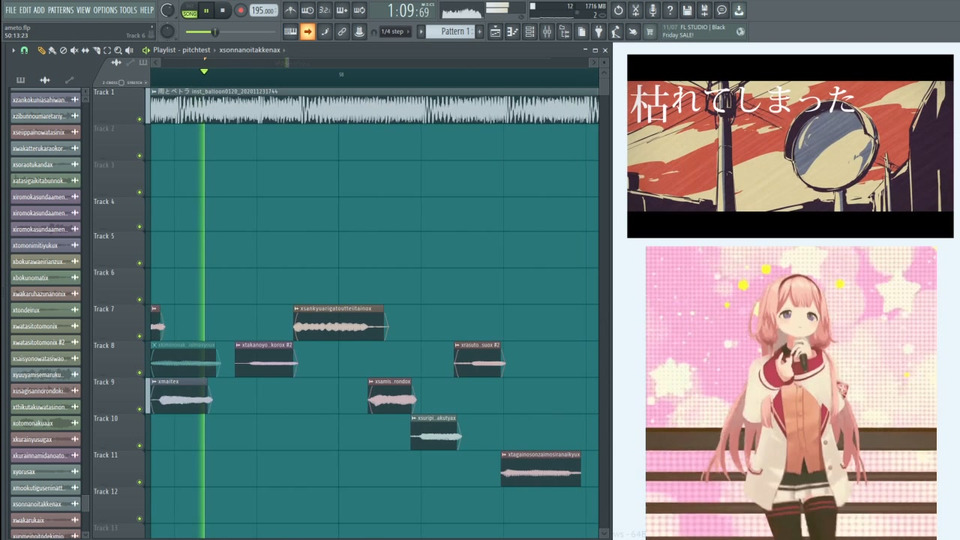The height and width of the screenshot is (540, 960).
Task: Click the render/export audio icon
Action: coord(704,10)
